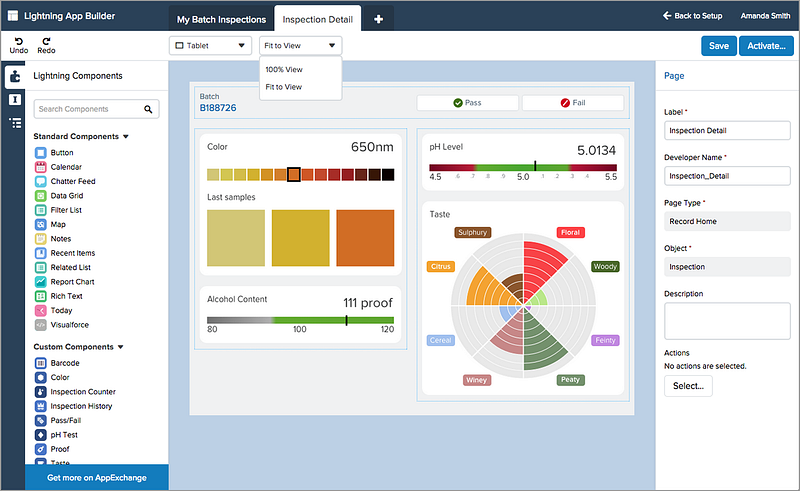Viewport: 800px width, 491px height.
Task: Click the Floral taste label
Action: (x=570, y=232)
